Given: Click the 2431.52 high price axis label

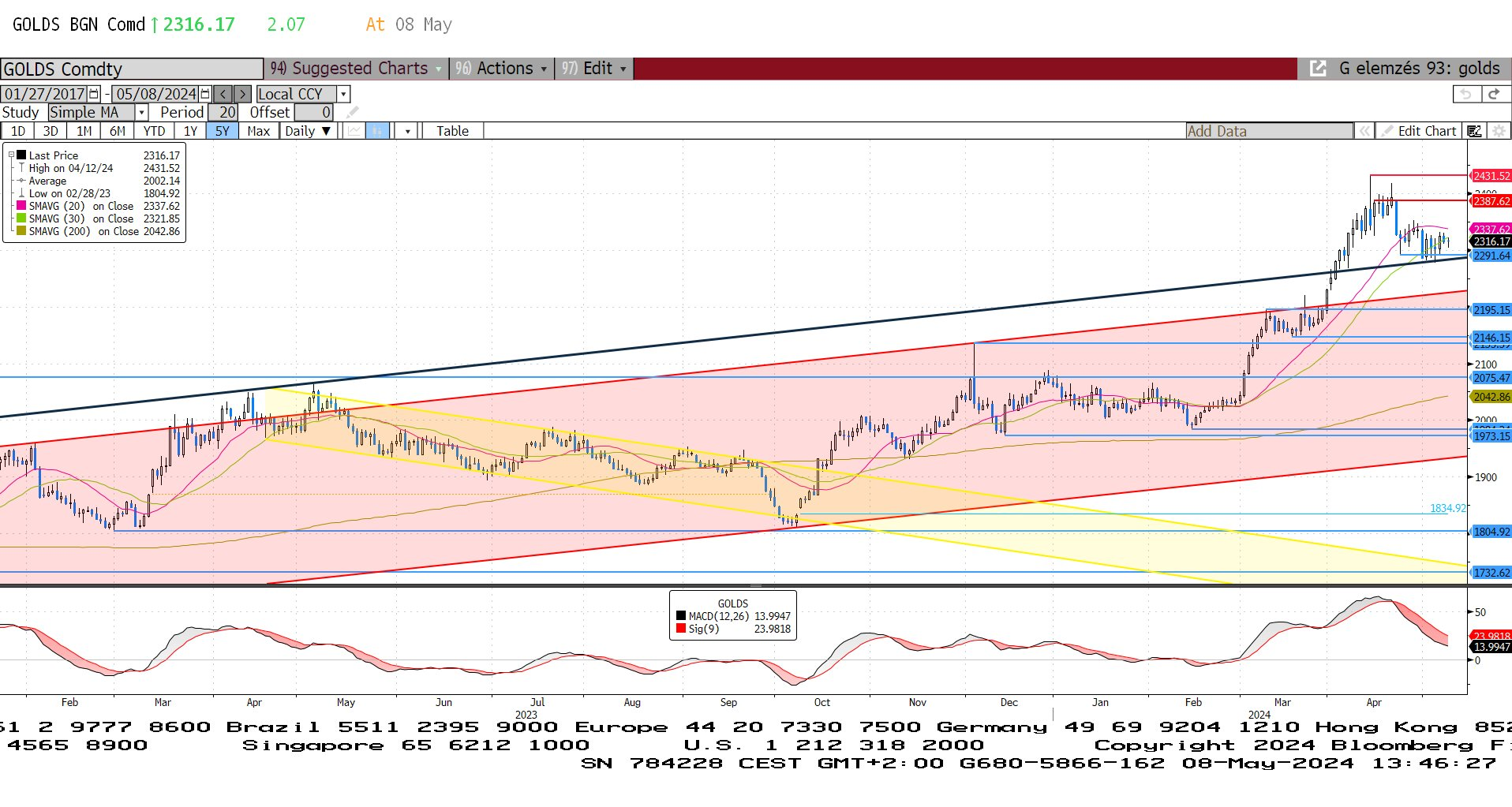Looking at the screenshot, I should (x=1491, y=176).
